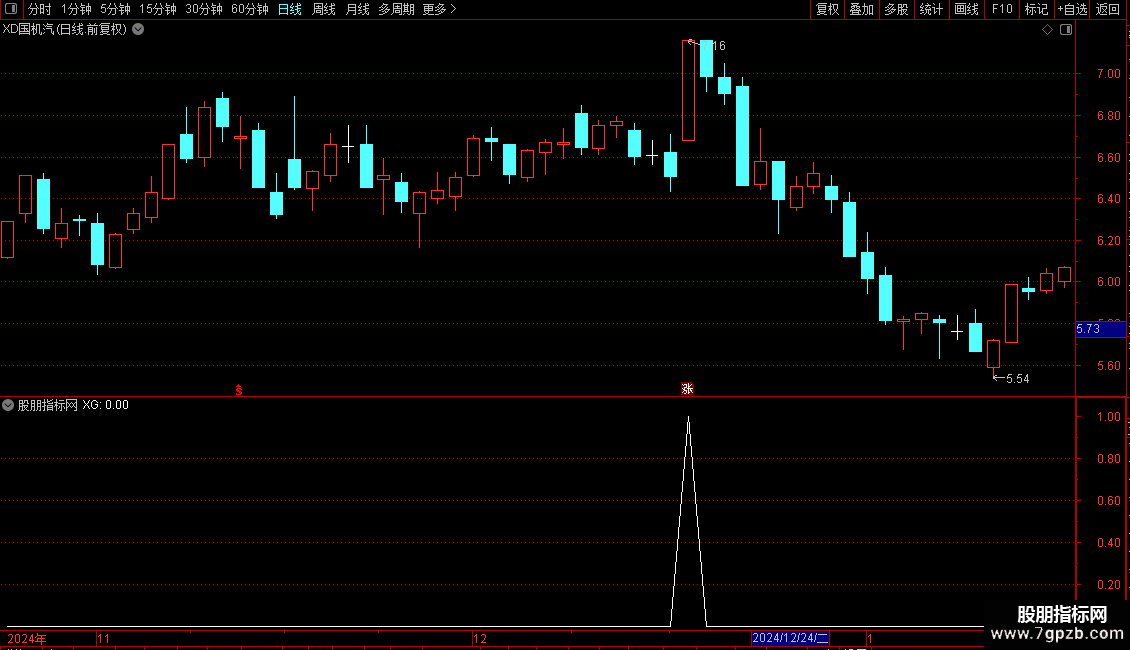Toggle the right side panel icon
1130x650 pixels.
click(1066, 30)
